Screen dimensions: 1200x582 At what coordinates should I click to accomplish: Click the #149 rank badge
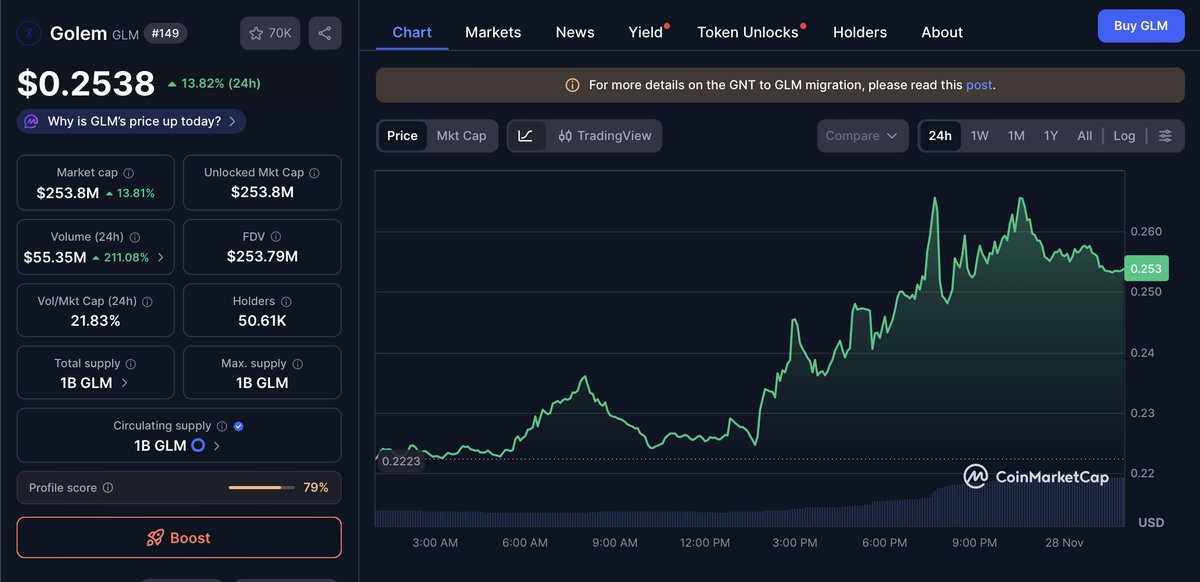(x=165, y=33)
